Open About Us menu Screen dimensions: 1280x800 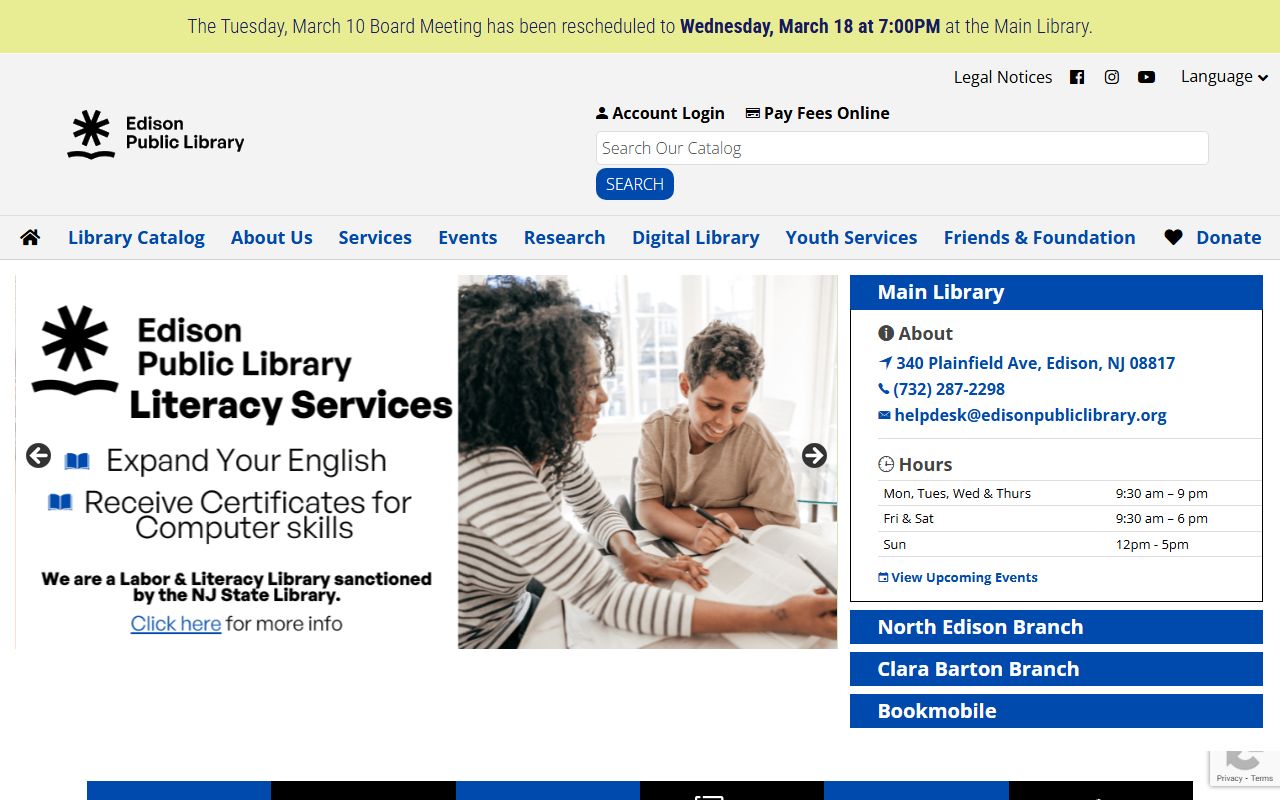point(272,237)
